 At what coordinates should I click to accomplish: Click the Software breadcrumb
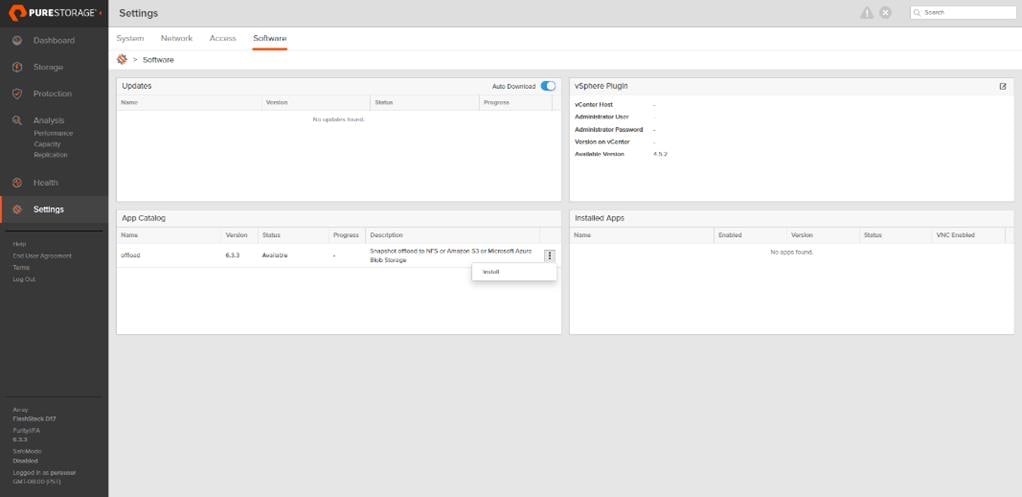158,60
